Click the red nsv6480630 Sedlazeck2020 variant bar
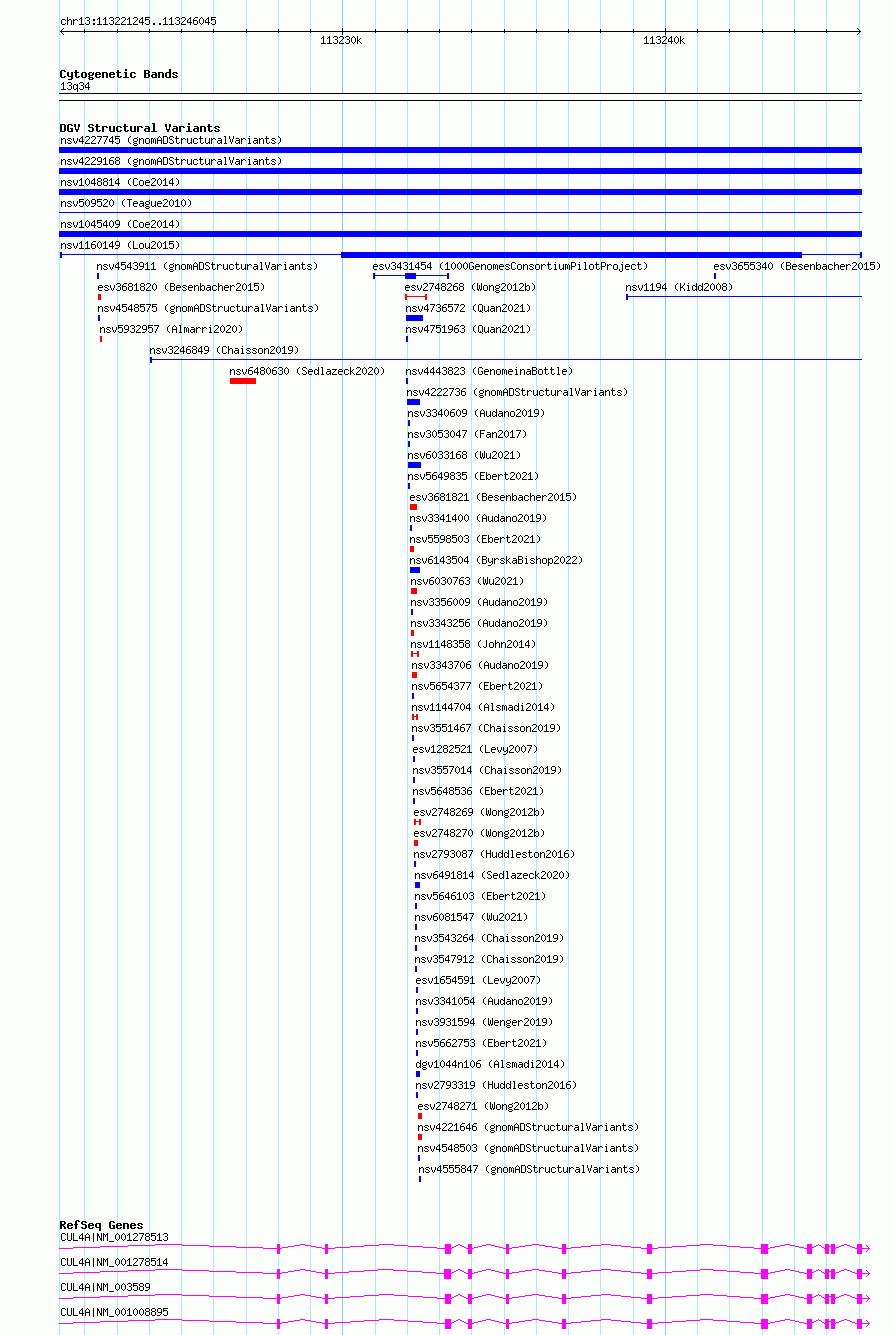This screenshot has height=1335, width=890. (243, 381)
